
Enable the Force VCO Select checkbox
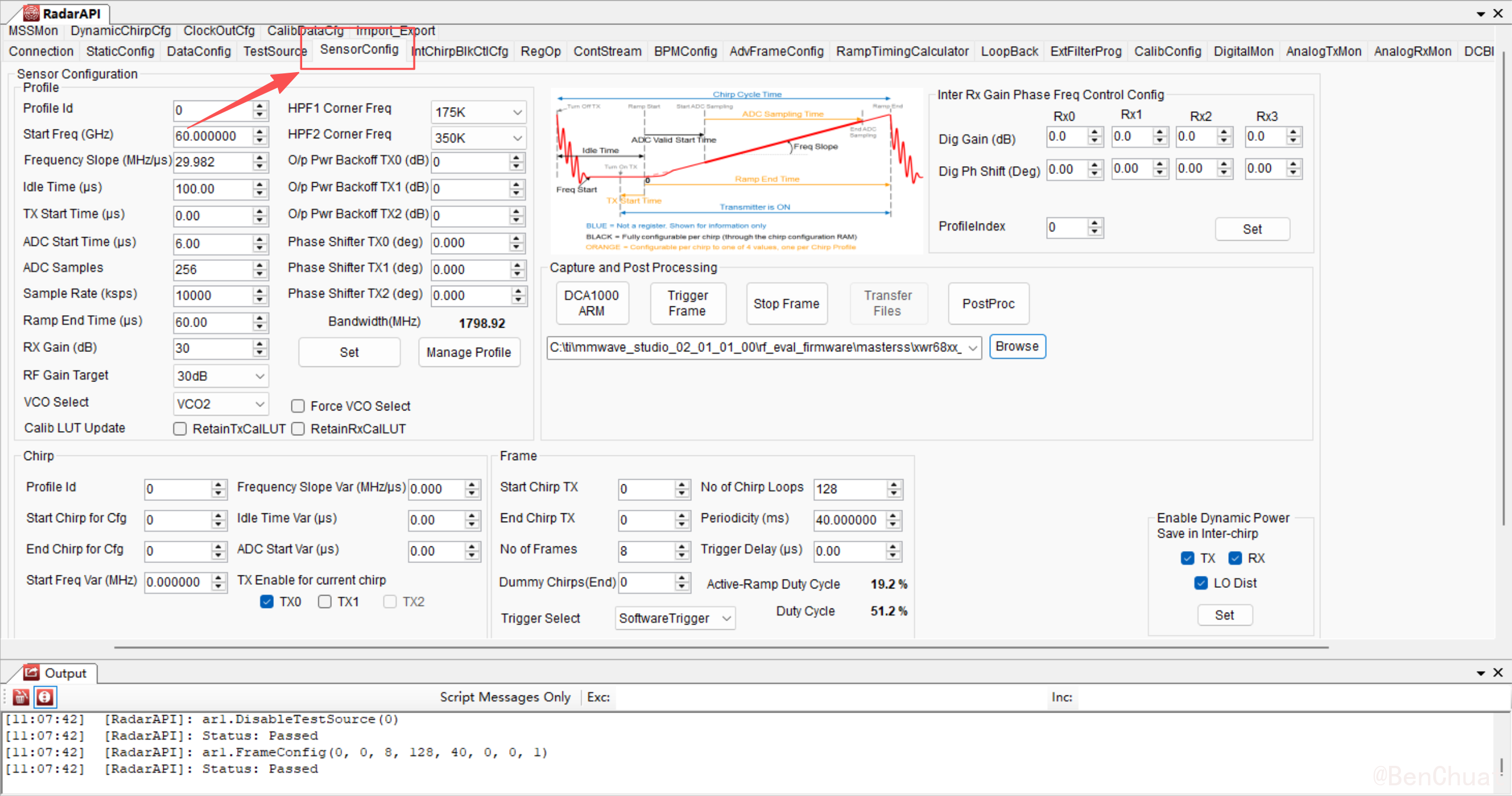(x=298, y=406)
